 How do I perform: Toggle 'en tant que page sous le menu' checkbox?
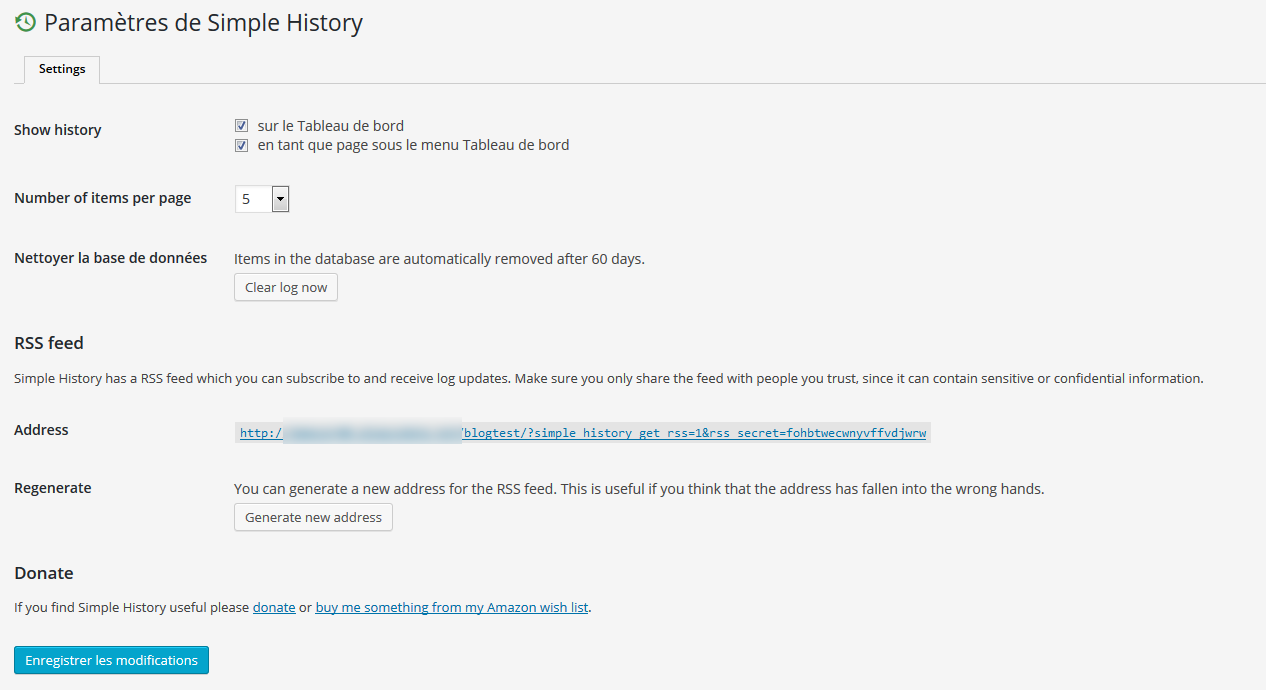click(241, 145)
